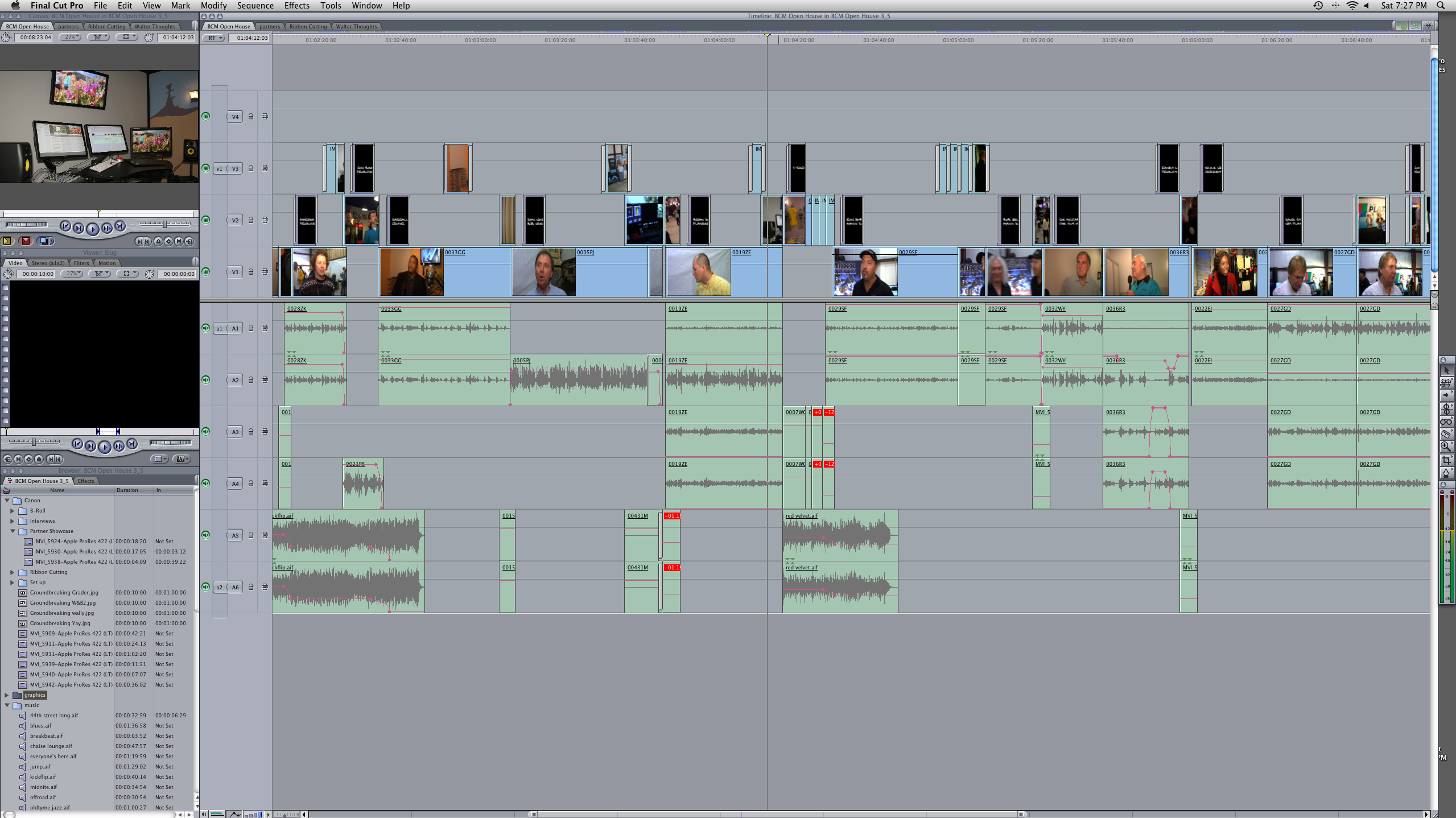Collapse the Partner Showcase bin
The height and width of the screenshot is (818, 1456).
[12, 531]
